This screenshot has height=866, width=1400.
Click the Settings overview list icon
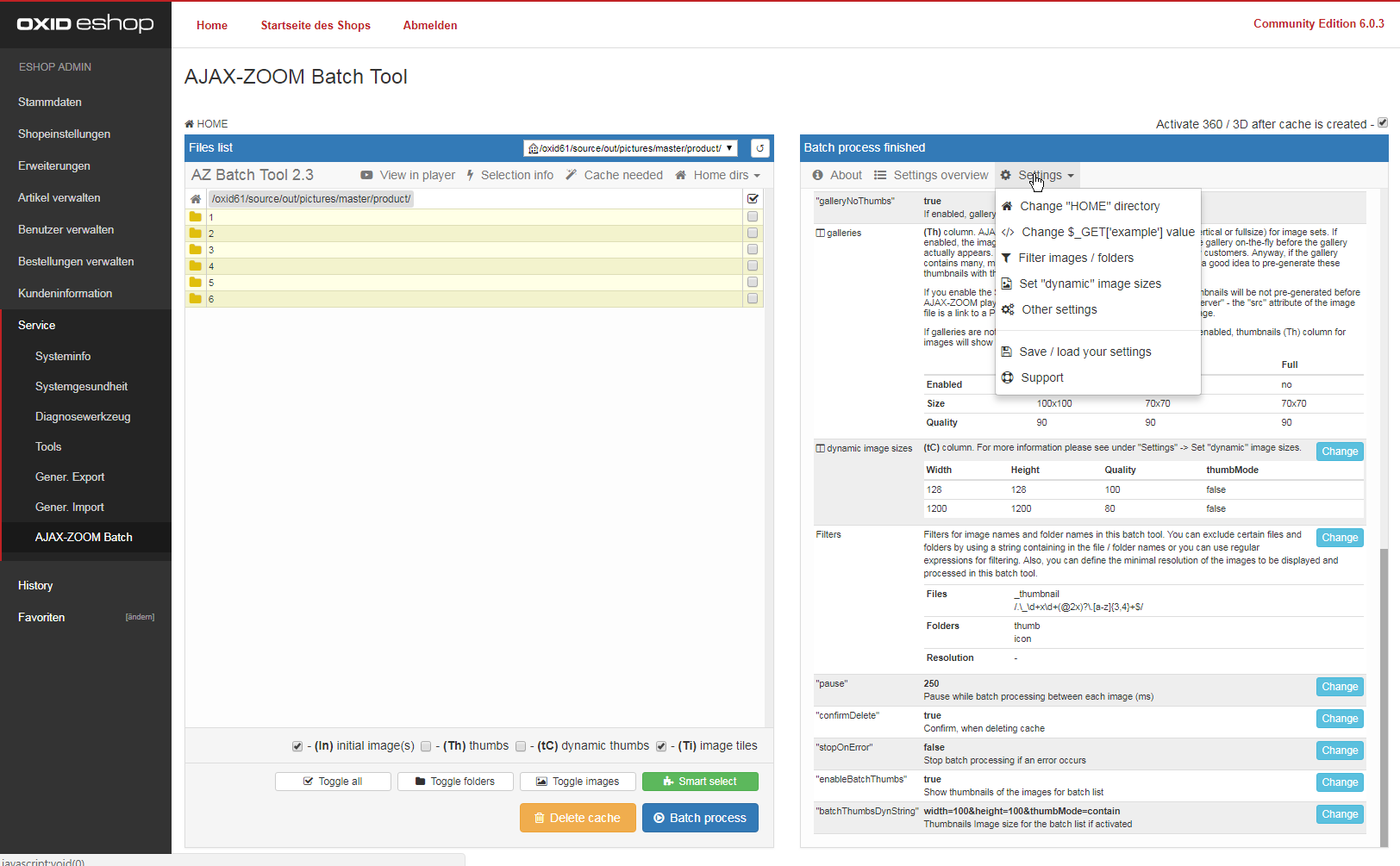point(880,175)
